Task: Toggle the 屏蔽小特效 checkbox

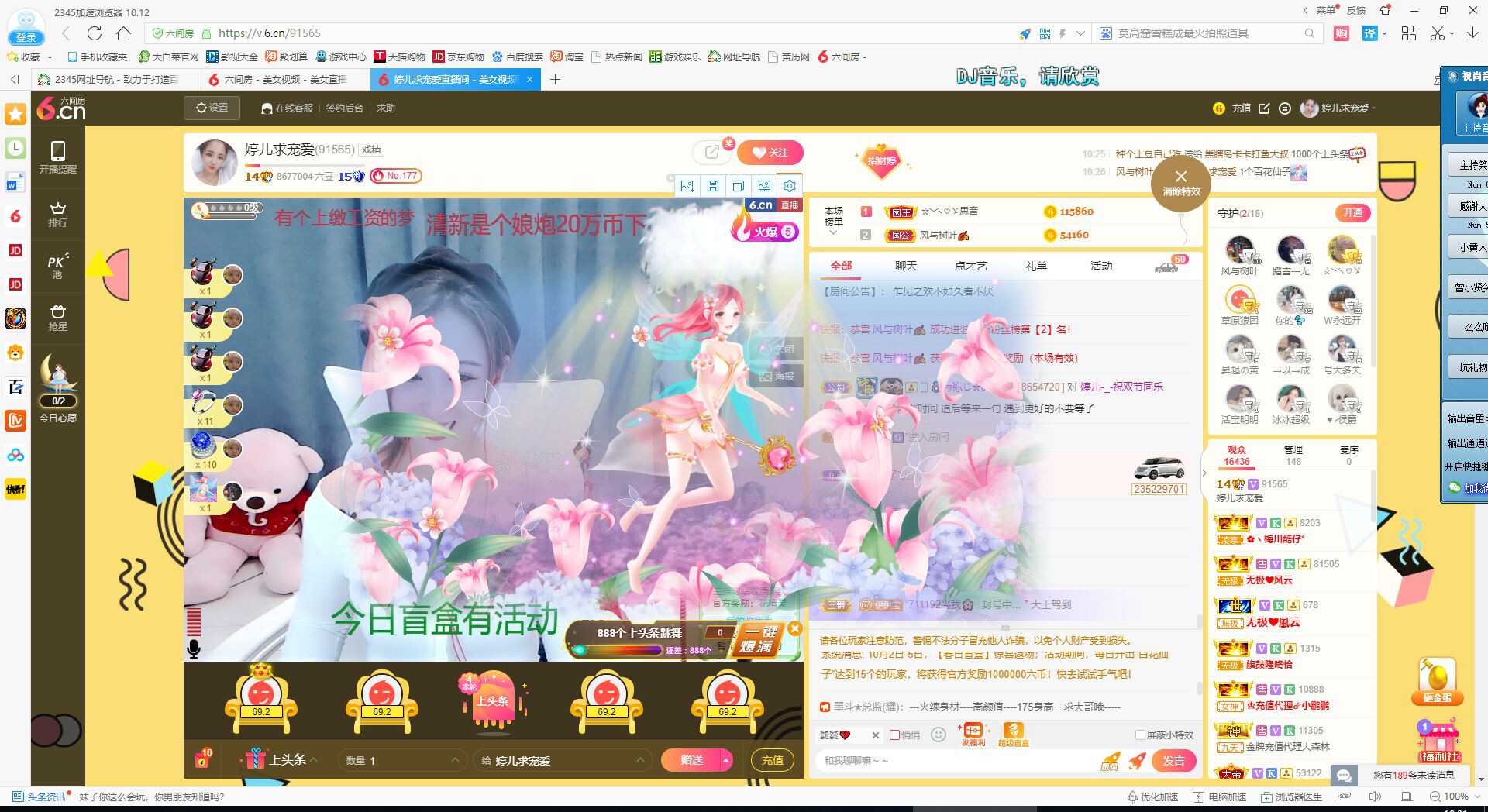Action: [x=1140, y=735]
